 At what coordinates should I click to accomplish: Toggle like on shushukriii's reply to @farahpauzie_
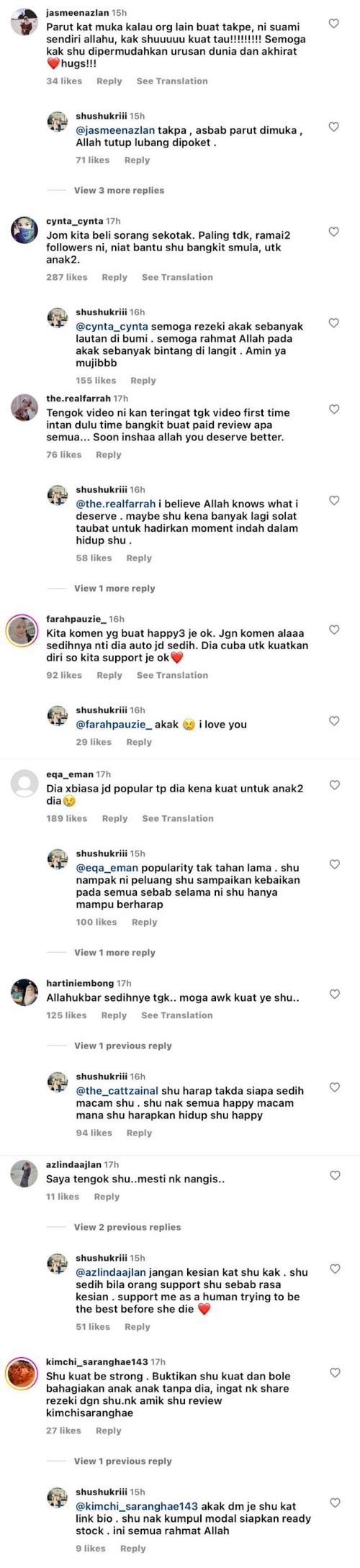pyautogui.click(x=334, y=720)
